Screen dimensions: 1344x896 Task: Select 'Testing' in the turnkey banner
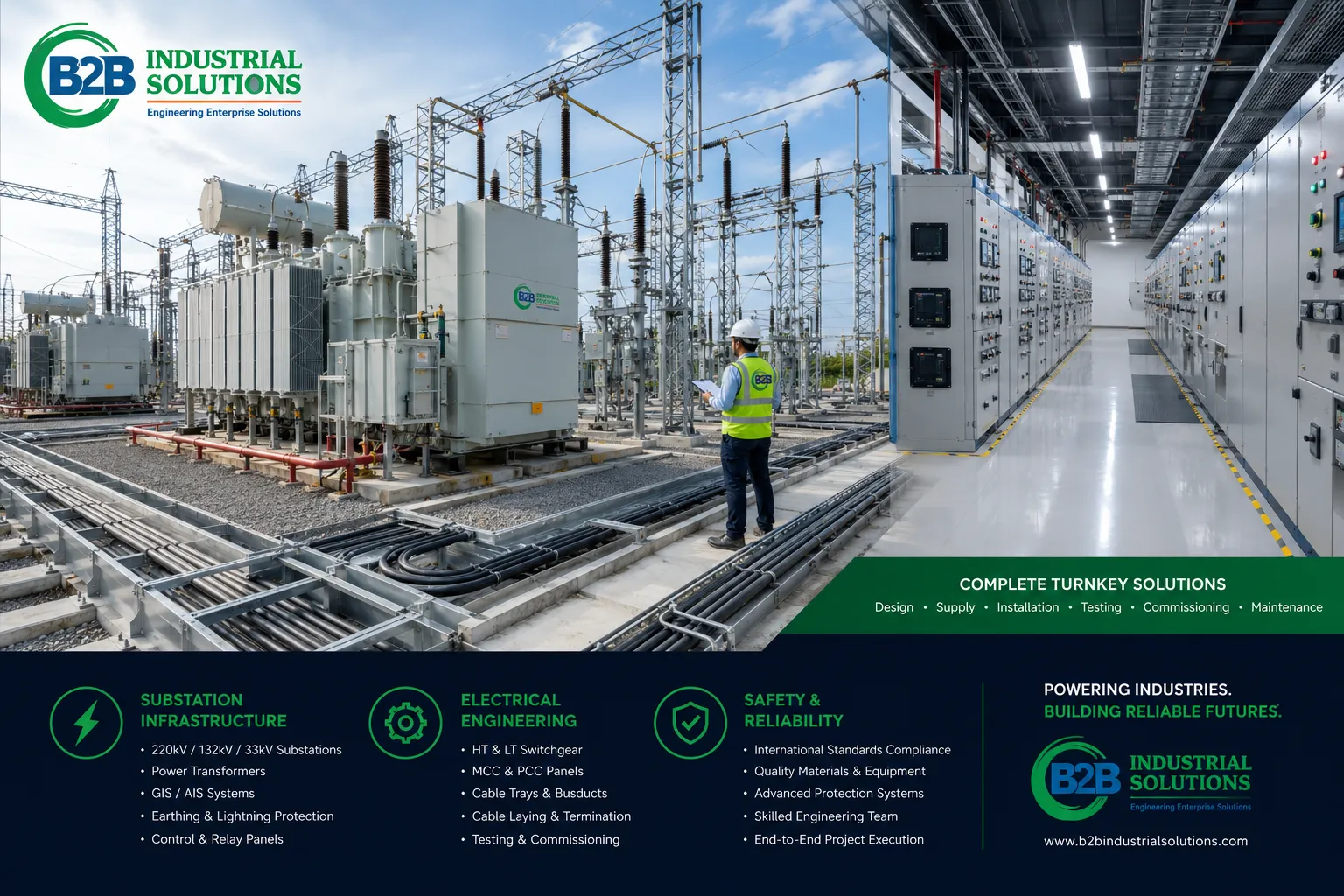(x=1101, y=607)
